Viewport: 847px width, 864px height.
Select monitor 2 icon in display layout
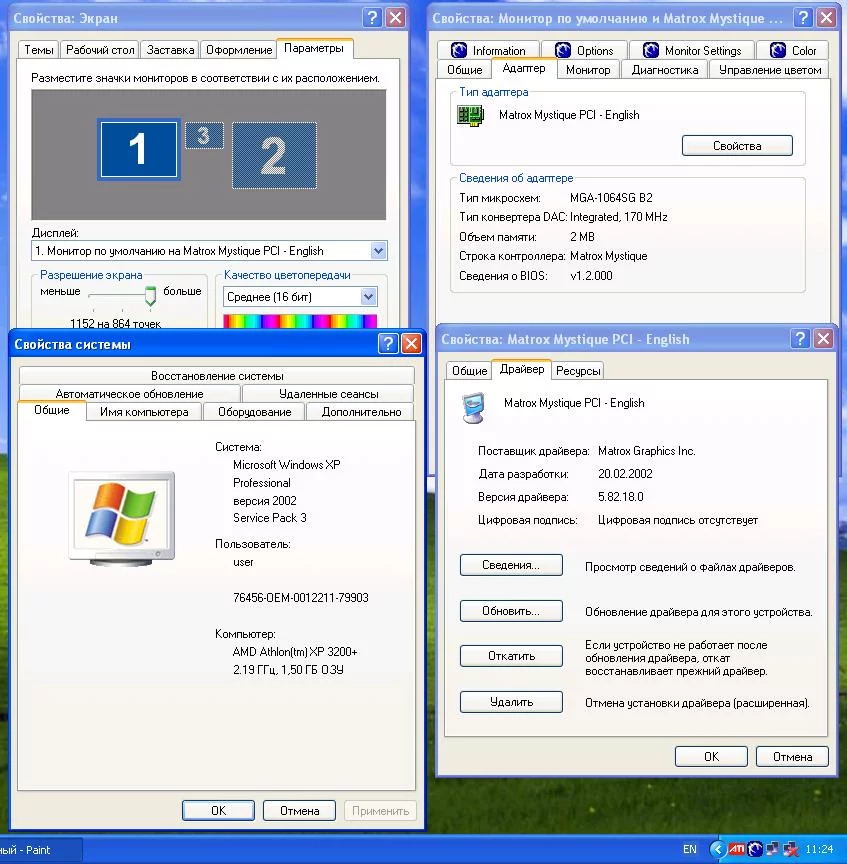274,155
